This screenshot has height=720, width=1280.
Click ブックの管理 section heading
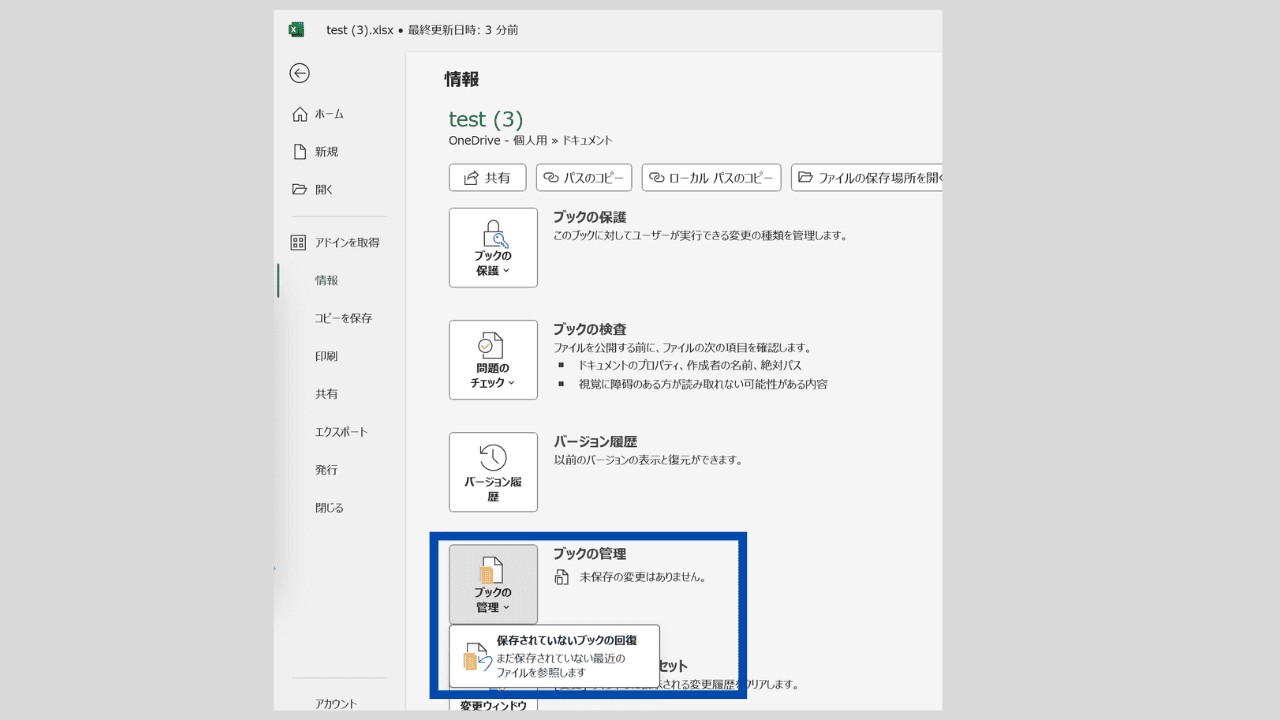(590, 553)
